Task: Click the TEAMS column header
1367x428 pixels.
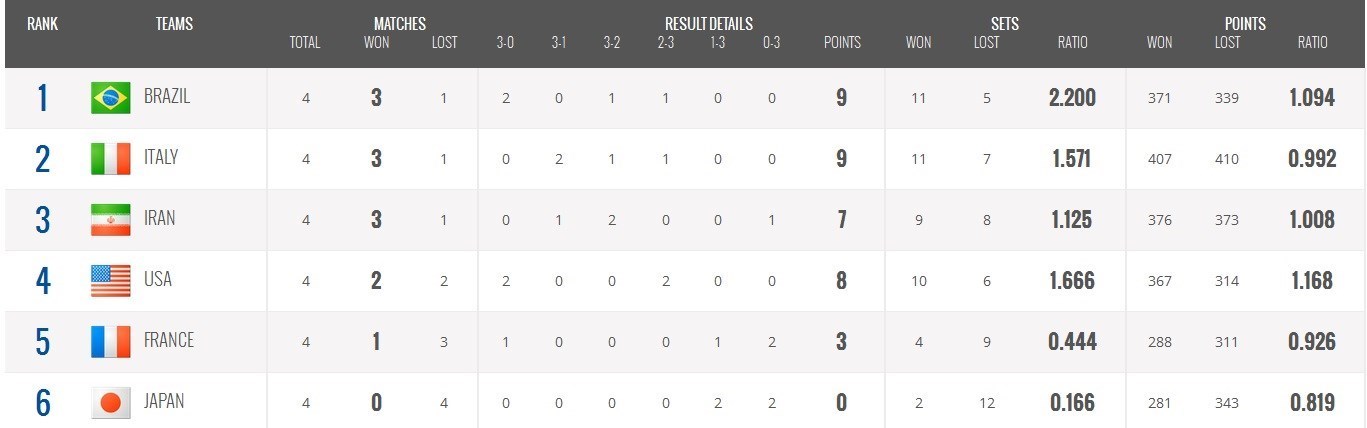Action: point(174,23)
